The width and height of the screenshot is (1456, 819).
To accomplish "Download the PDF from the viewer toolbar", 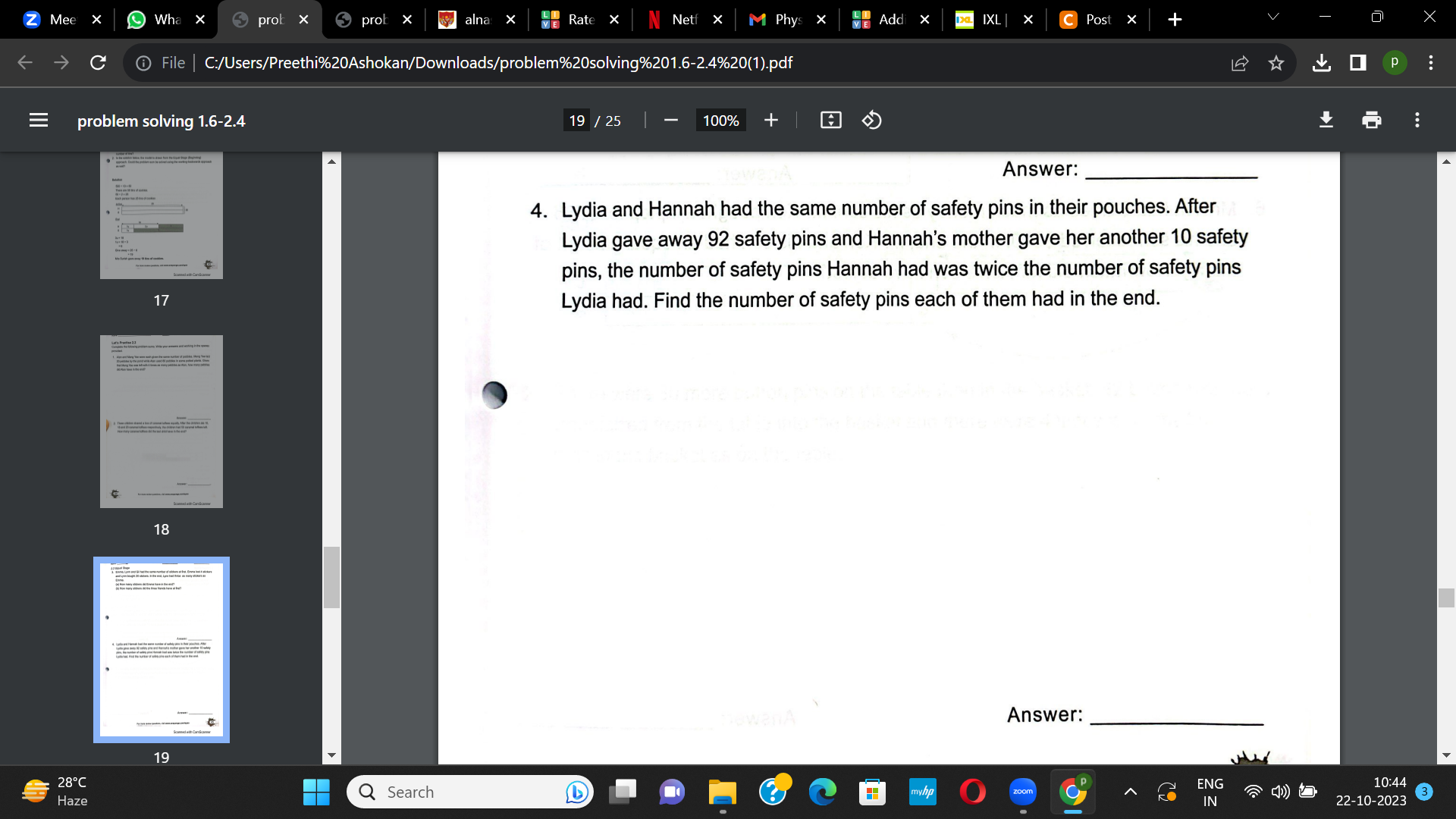I will pos(1325,120).
